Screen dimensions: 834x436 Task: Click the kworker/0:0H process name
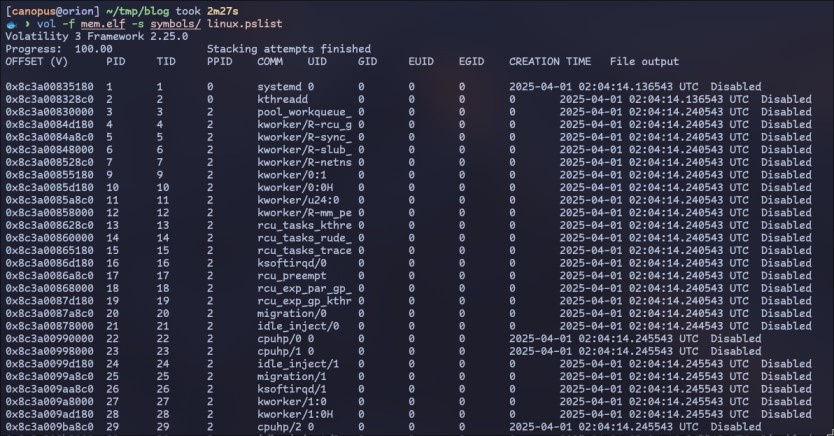[295, 188]
